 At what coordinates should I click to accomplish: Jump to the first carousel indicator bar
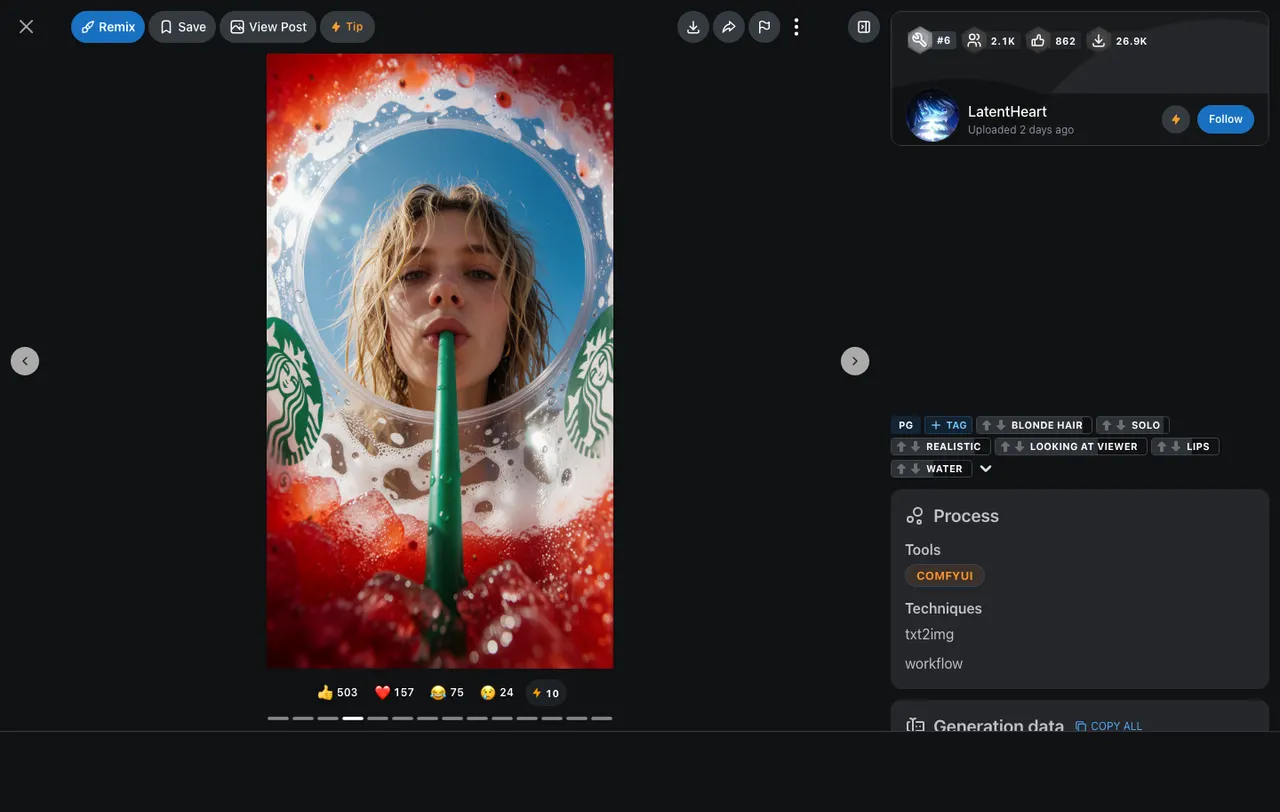pyautogui.click(x=278, y=718)
